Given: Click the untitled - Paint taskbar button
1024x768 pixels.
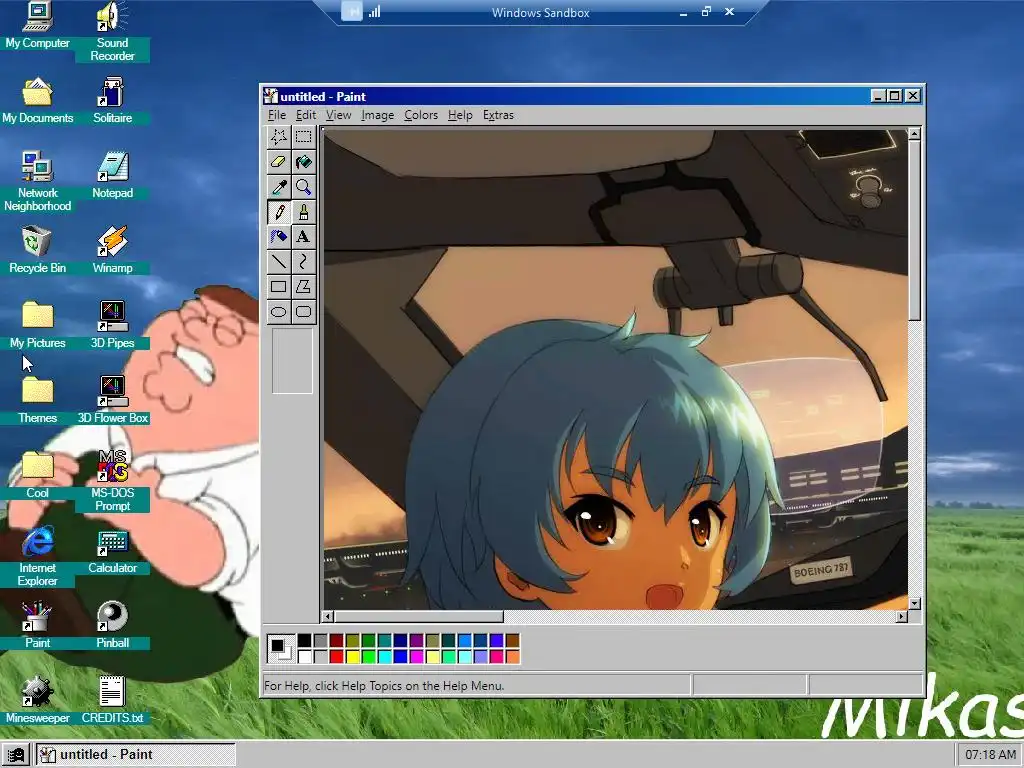Looking at the screenshot, I should [136, 755].
